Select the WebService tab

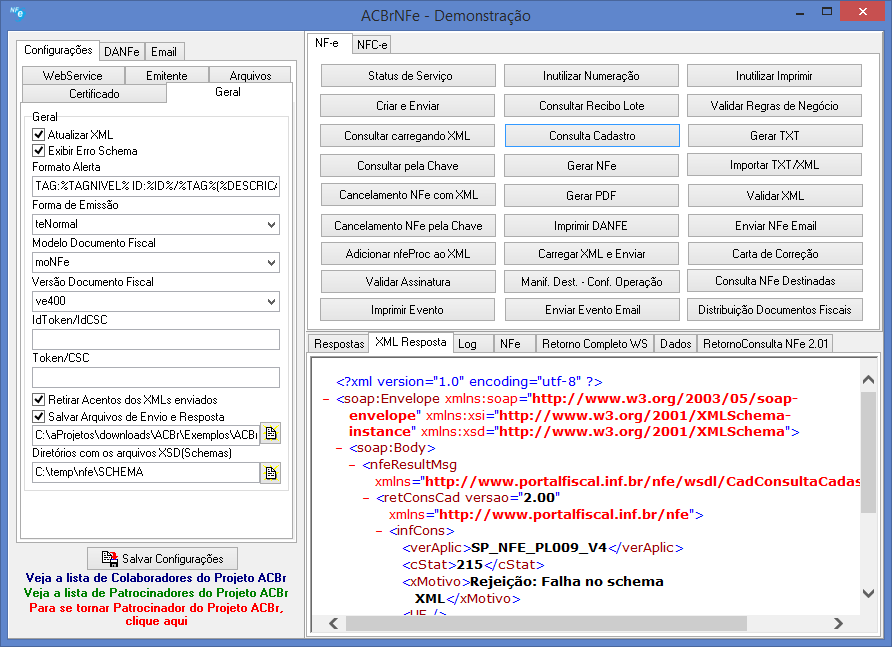pyautogui.click(x=73, y=76)
